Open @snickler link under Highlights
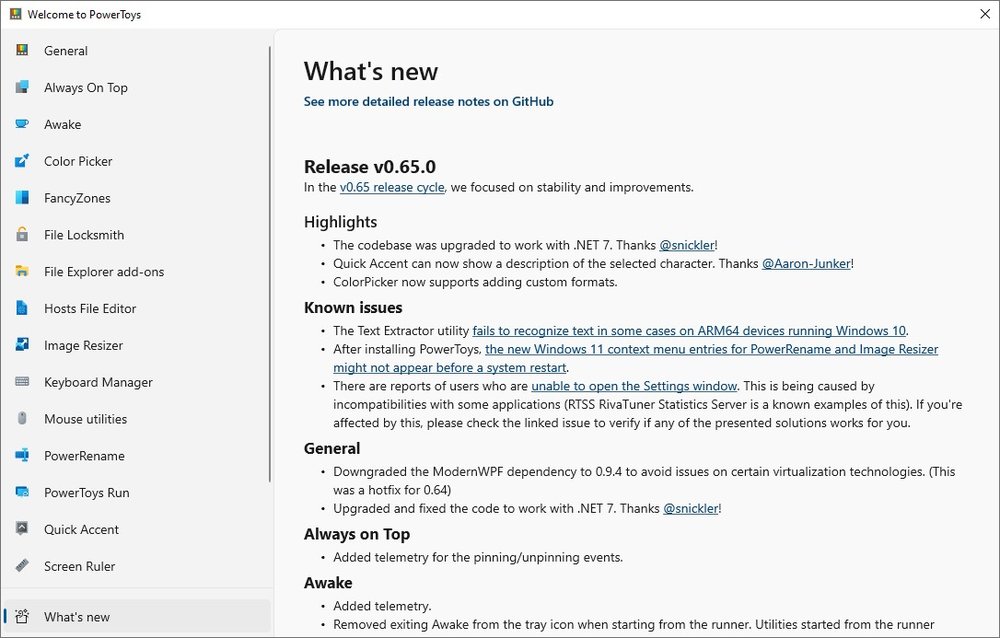Viewport: 1000px width, 638px height. click(687, 245)
